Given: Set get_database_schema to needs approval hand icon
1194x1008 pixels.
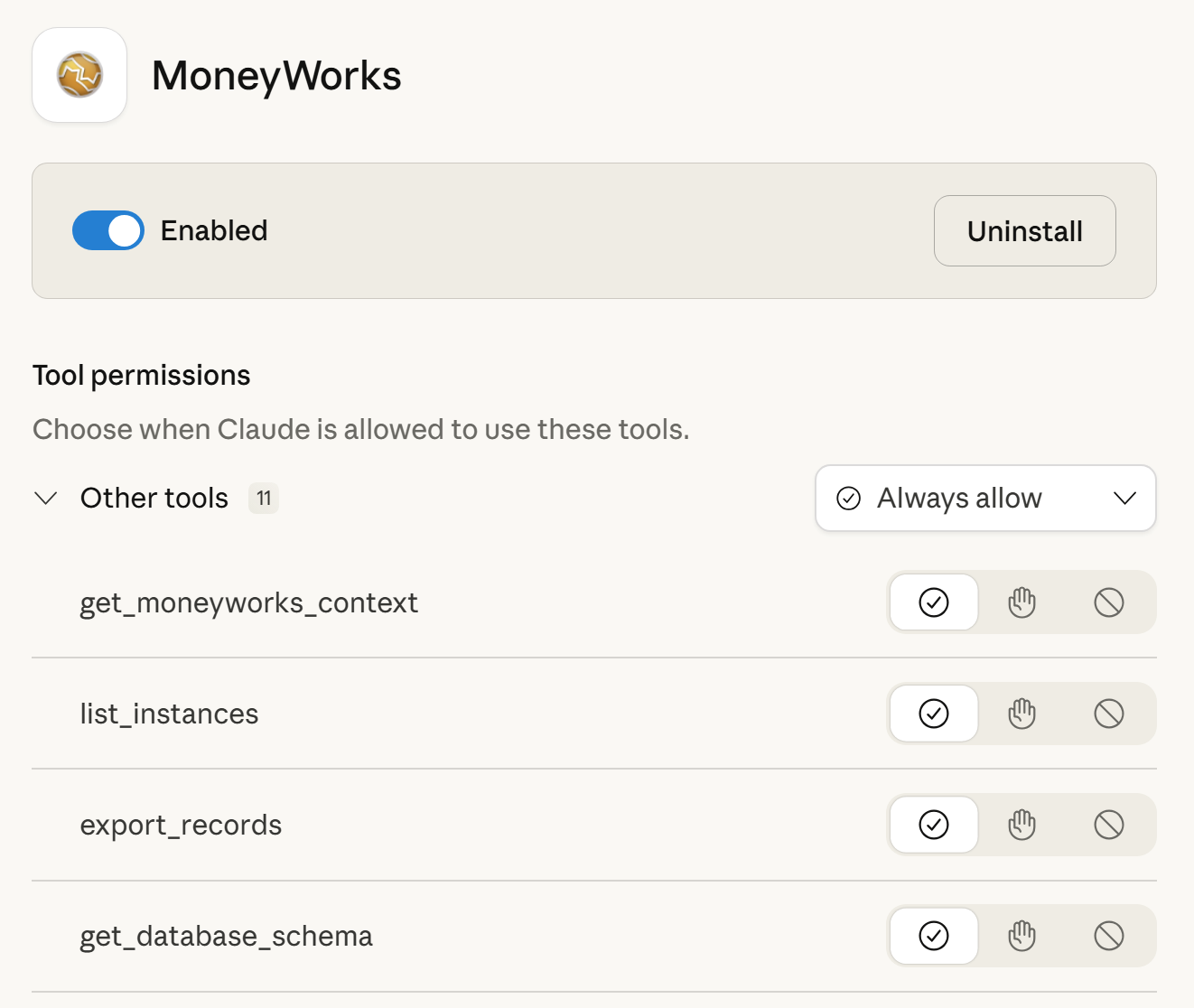Looking at the screenshot, I should (1021, 936).
